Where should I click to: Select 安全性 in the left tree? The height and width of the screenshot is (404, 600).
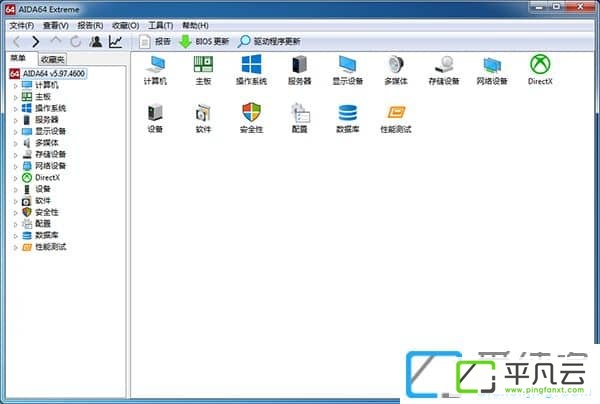[47, 212]
